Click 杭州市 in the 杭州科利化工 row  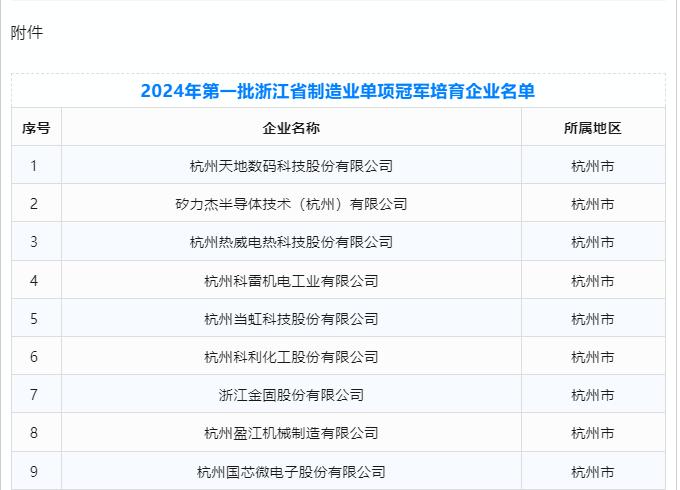coord(593,357)
